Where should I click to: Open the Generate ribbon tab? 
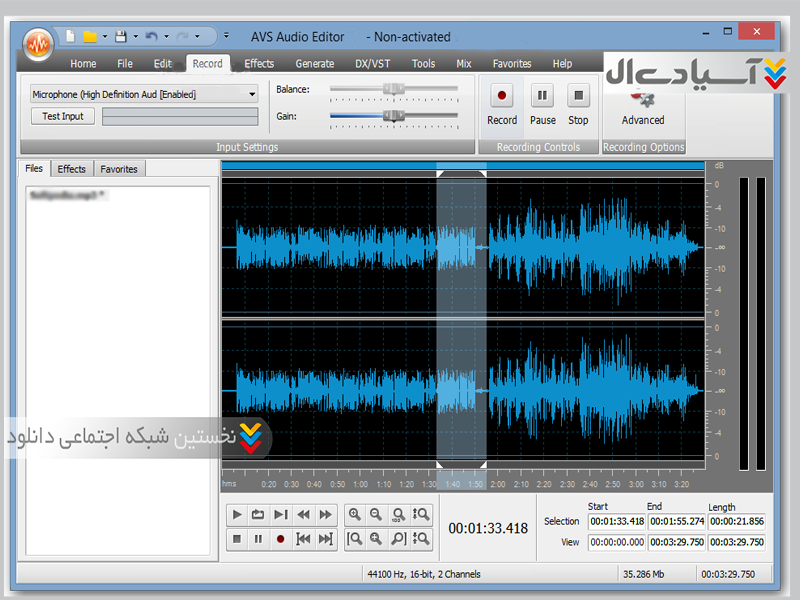click(x=315, y=64)
